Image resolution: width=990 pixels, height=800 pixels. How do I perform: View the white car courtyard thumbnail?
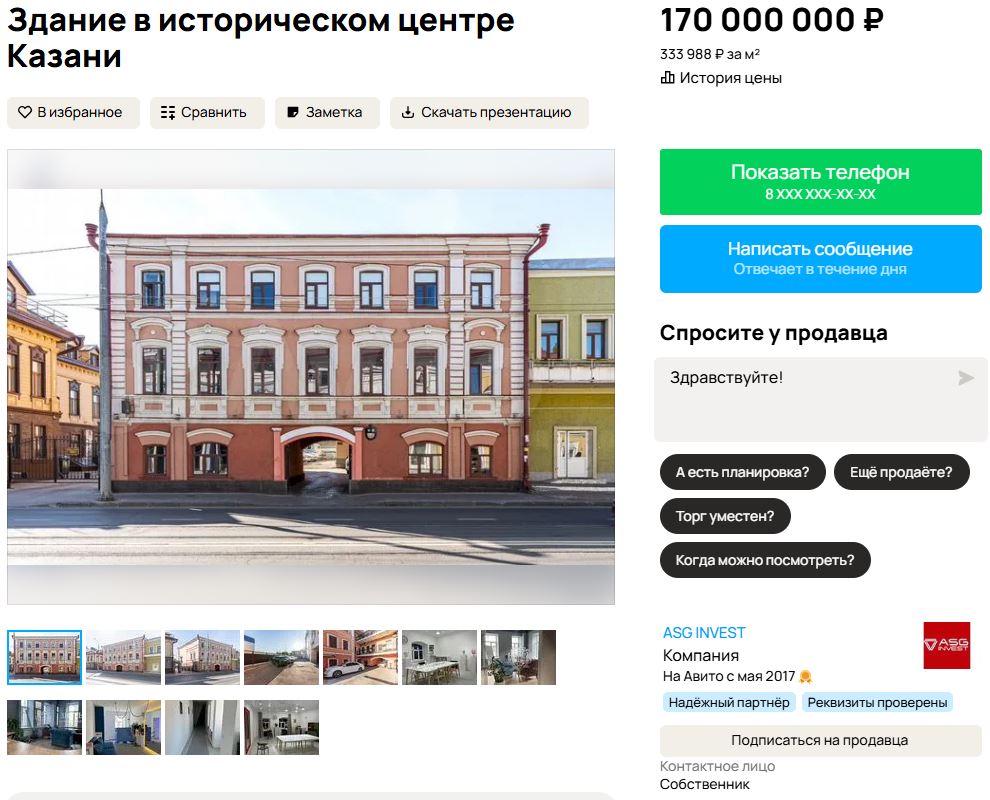pyautogui.click(x=361, y=657)
